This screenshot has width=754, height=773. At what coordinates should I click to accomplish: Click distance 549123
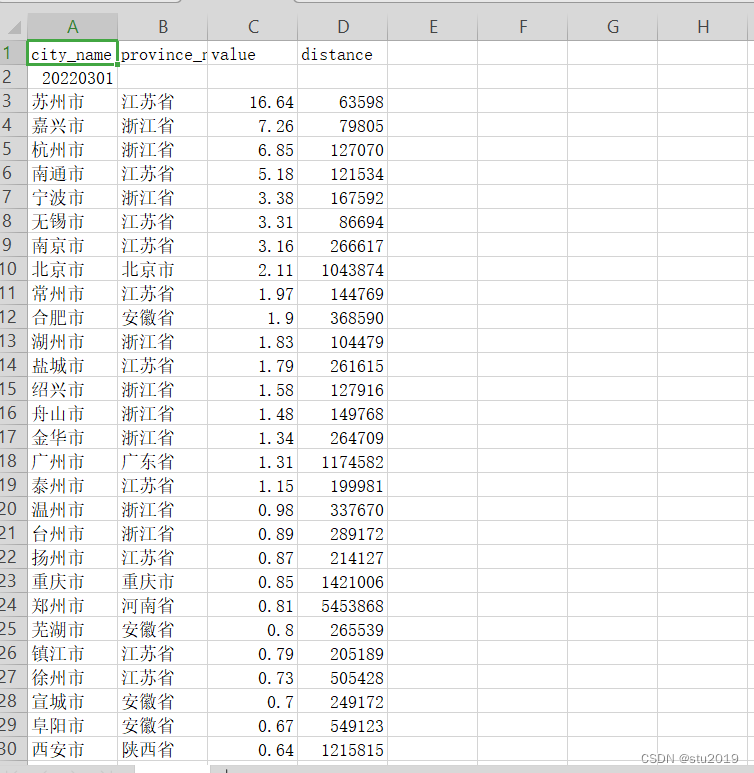click(x=343, y=725)
